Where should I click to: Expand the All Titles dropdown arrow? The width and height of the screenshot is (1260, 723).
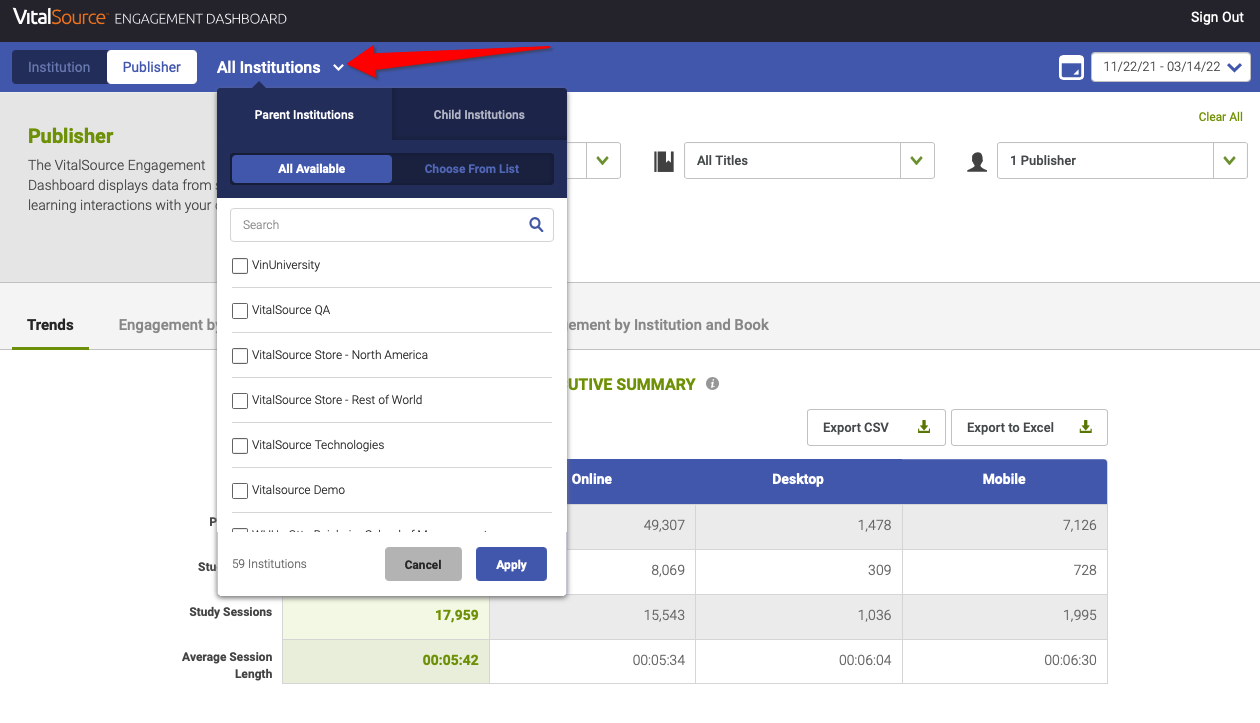click(917, 161)
